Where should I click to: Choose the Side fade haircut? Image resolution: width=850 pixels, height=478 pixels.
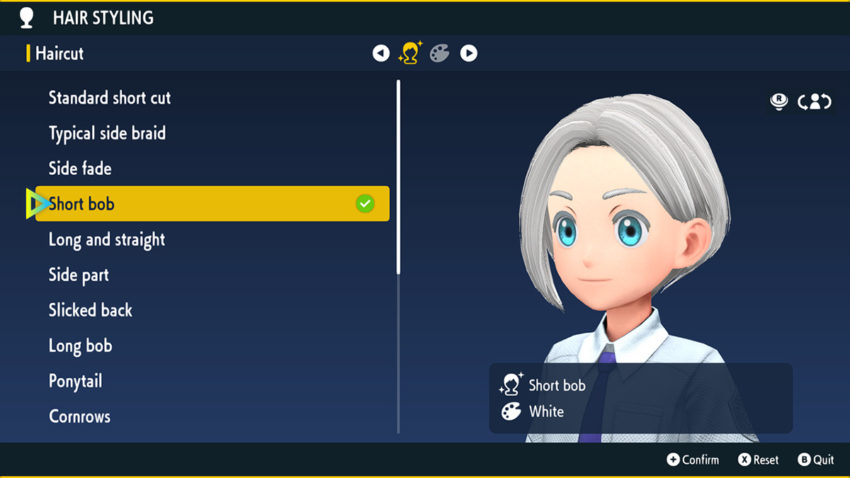click(x=80, y=169)
